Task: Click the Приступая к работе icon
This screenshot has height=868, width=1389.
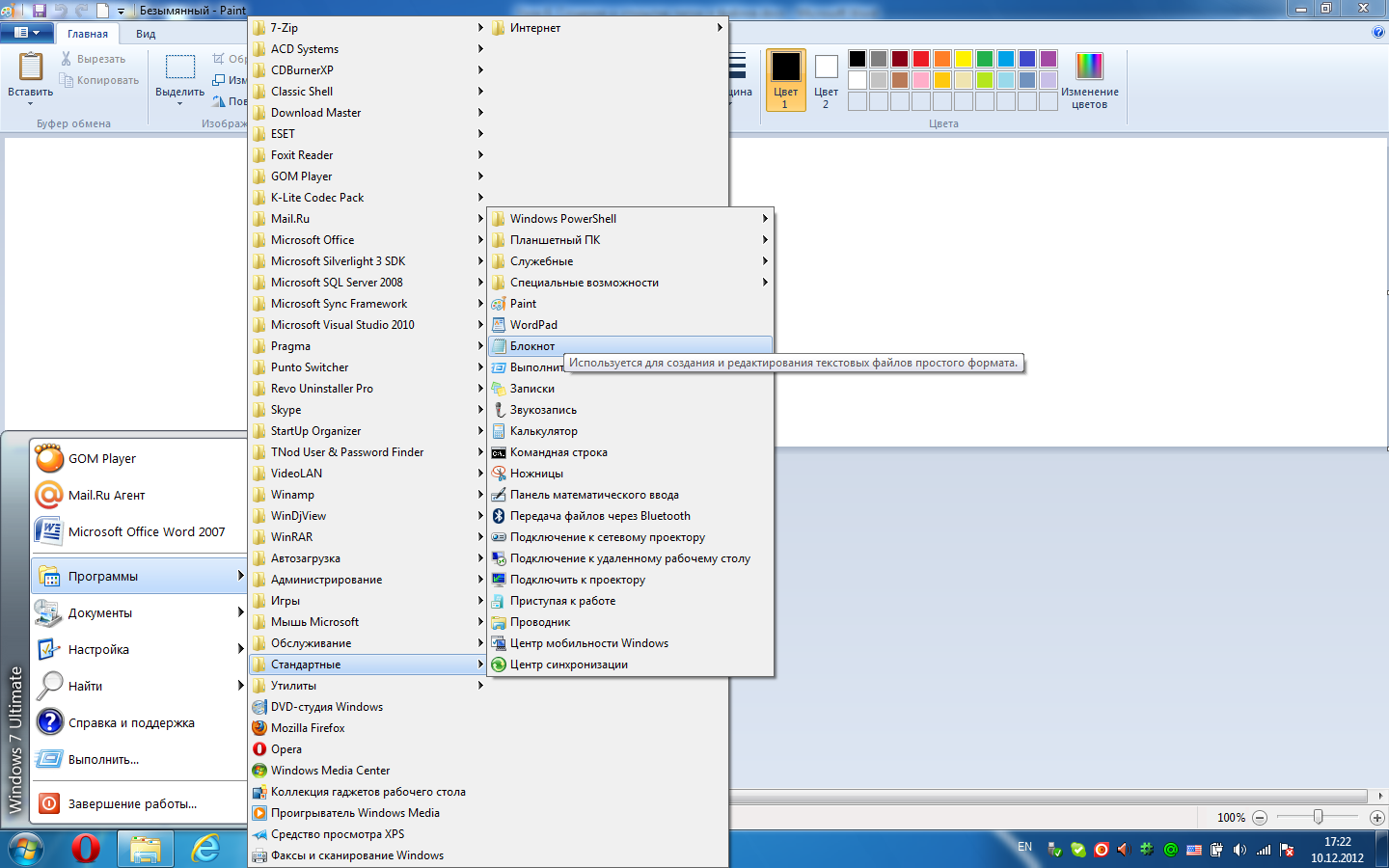Action: pyautogui.click(x=499, y=601)
